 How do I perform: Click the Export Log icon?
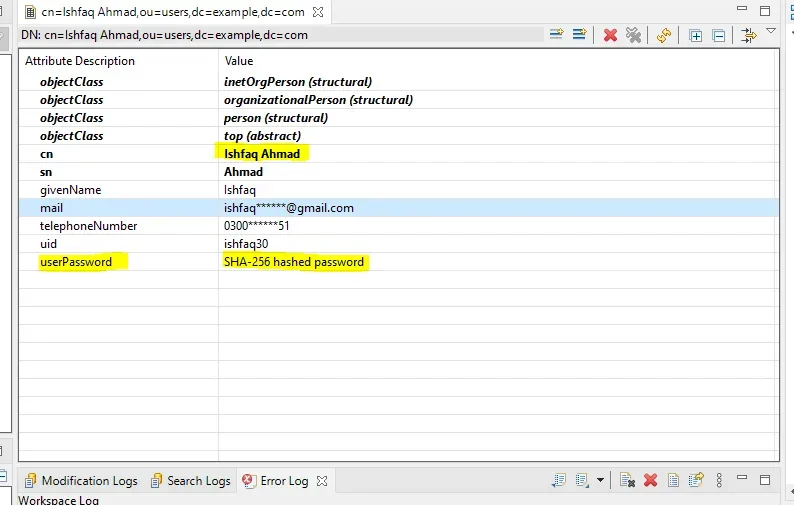(559, 480)
